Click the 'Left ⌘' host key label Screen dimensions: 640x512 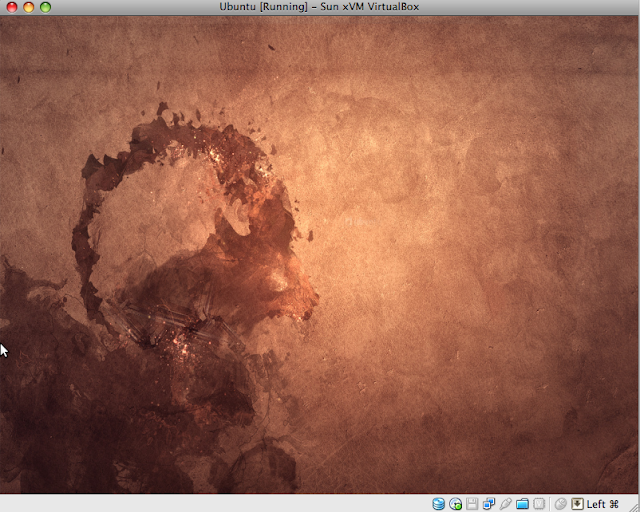tap(603, 504)
